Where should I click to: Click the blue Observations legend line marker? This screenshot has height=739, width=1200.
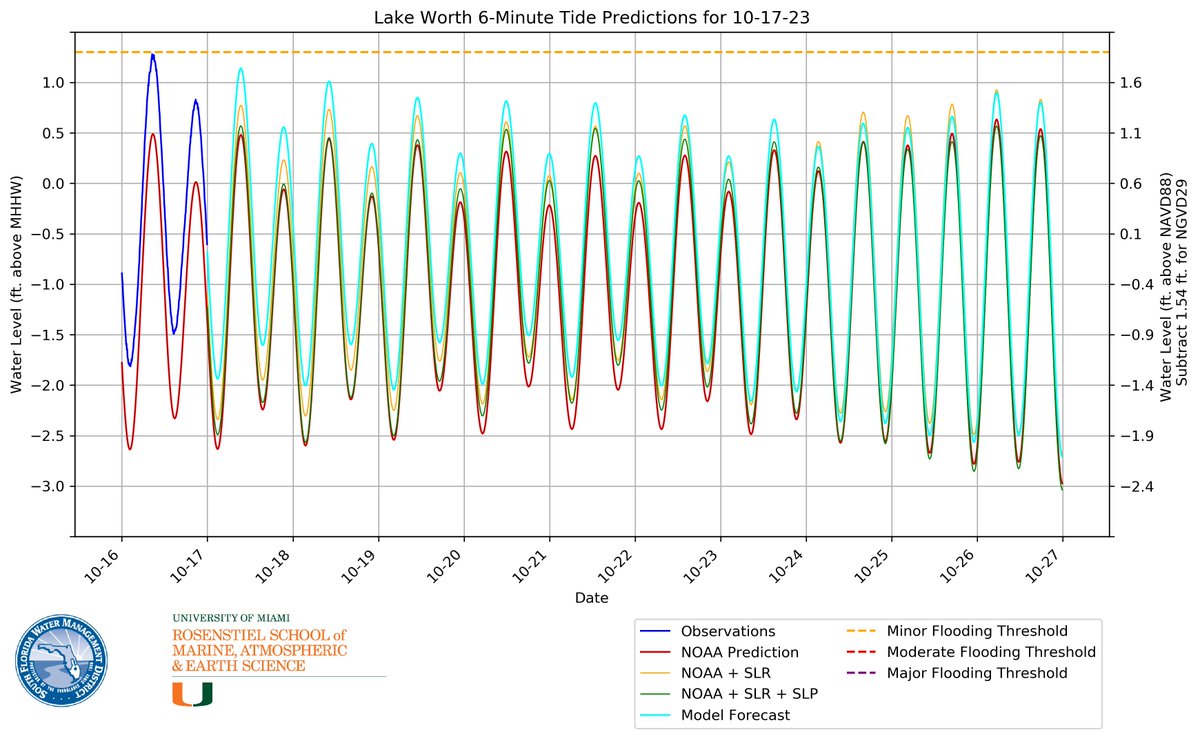click(655, 631)
